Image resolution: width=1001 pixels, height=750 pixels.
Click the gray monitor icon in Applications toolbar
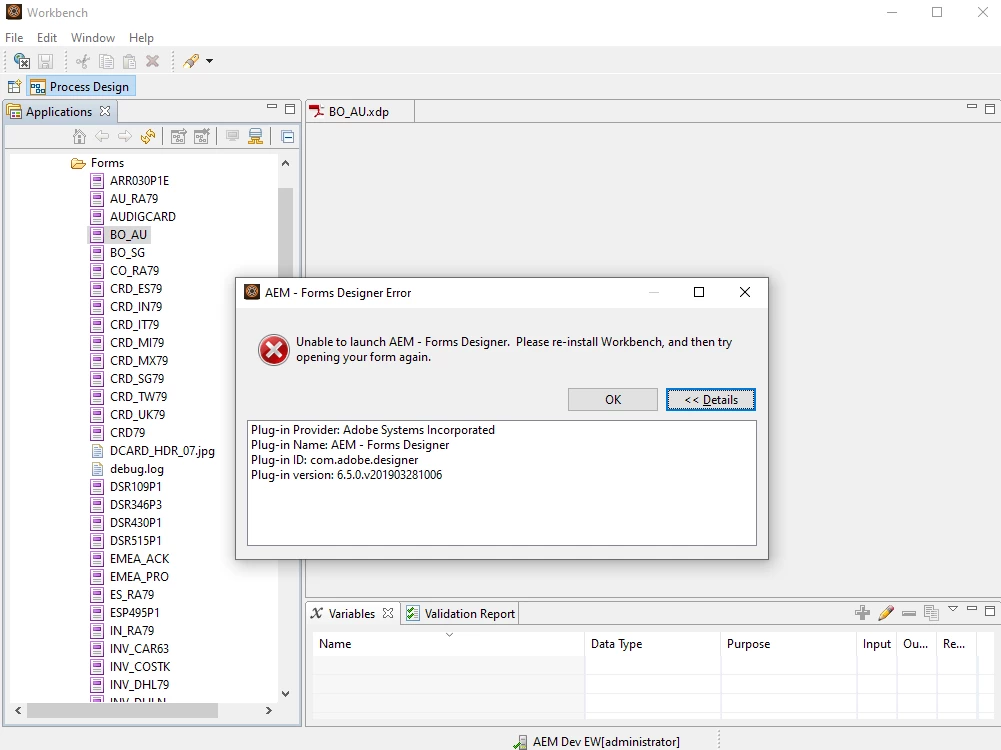pos(232,136)
